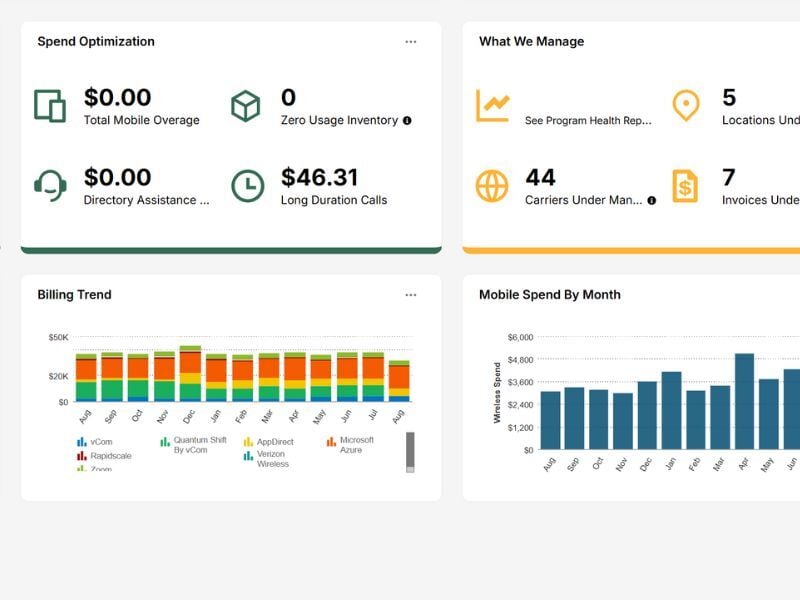Open Billing Trend ellipsis options menu
Viewport: 800px width, 600px height.
pyautogui.click(x=410, y=295)
